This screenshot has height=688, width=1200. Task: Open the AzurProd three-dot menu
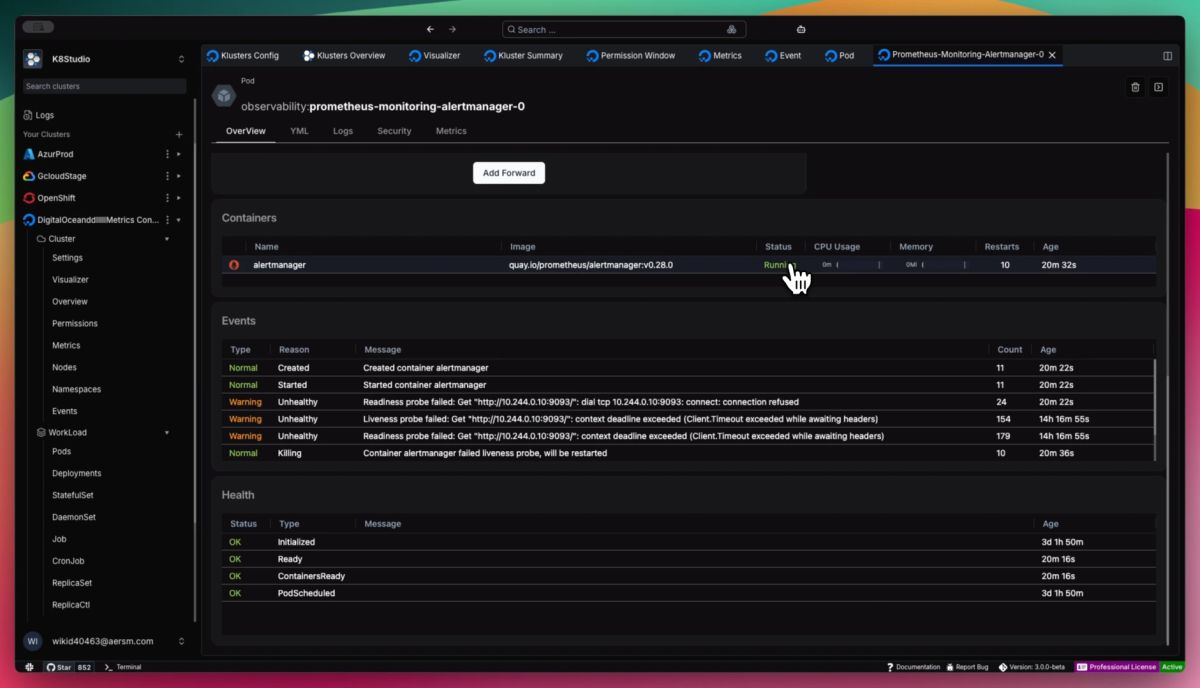click(x=167, y=154)
